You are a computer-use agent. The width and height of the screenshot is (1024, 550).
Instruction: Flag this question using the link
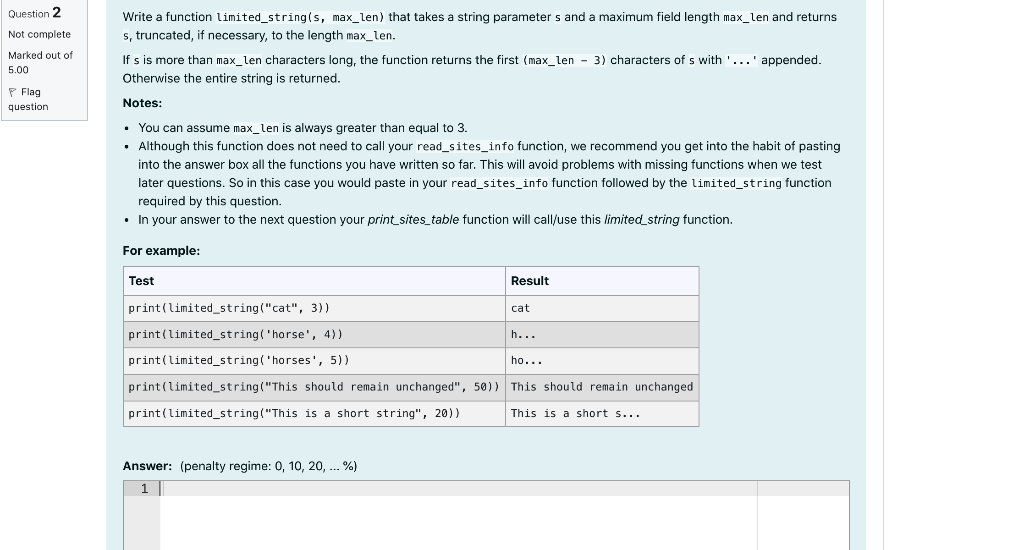click(28, 99)
